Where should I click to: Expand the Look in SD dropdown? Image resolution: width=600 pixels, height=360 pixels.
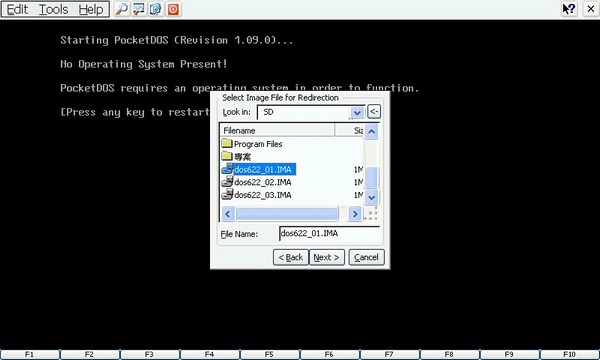pos(357,112)
